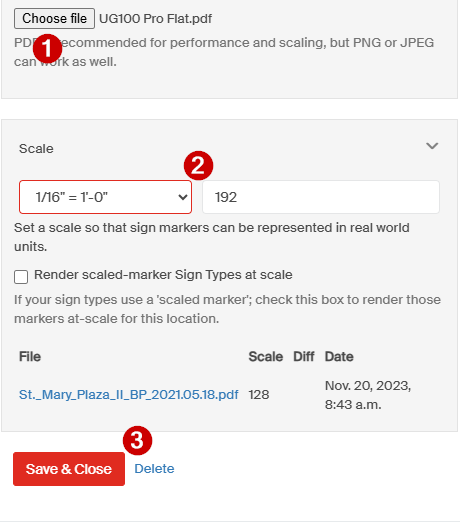This screenshot has width=460, height=522.
Task: Open the 1/16" = 1'-0" scale dropdown
Action: click(x=105, y=197)
